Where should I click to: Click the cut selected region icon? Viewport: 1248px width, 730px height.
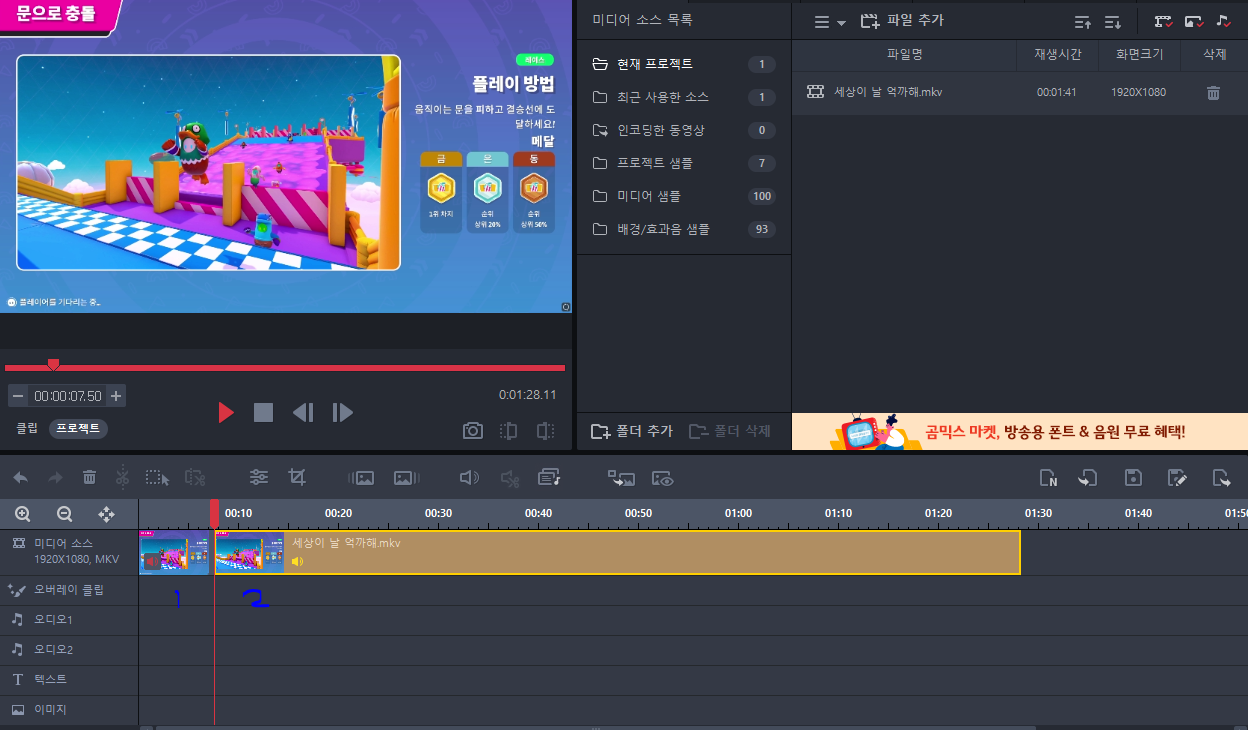tap(194, 478)
